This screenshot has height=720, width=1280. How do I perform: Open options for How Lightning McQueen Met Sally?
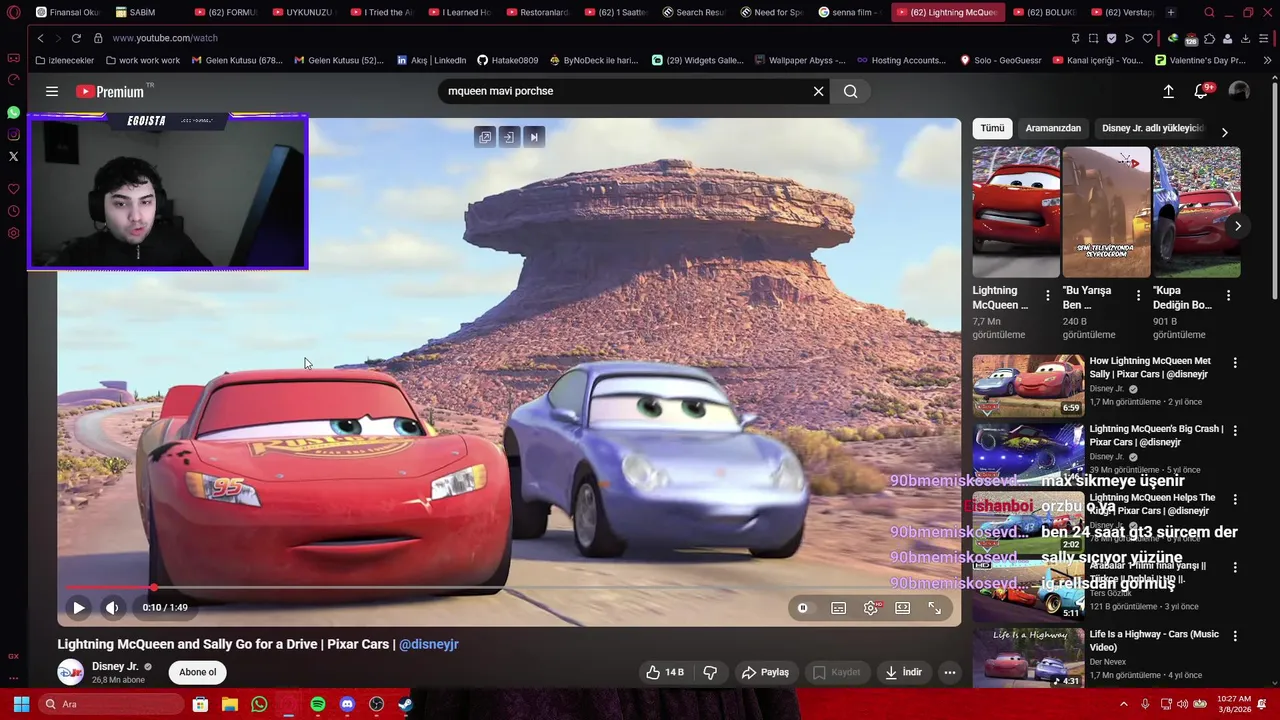pos(1235,363)
